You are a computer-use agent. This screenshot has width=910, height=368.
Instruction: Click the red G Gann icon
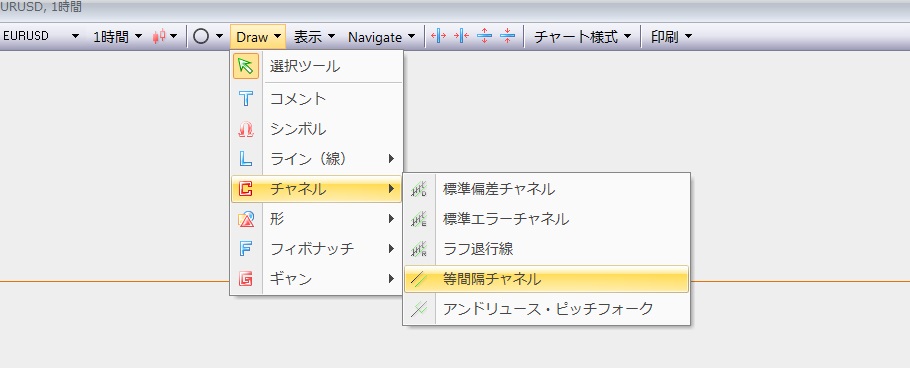click(x=246, y=279)
